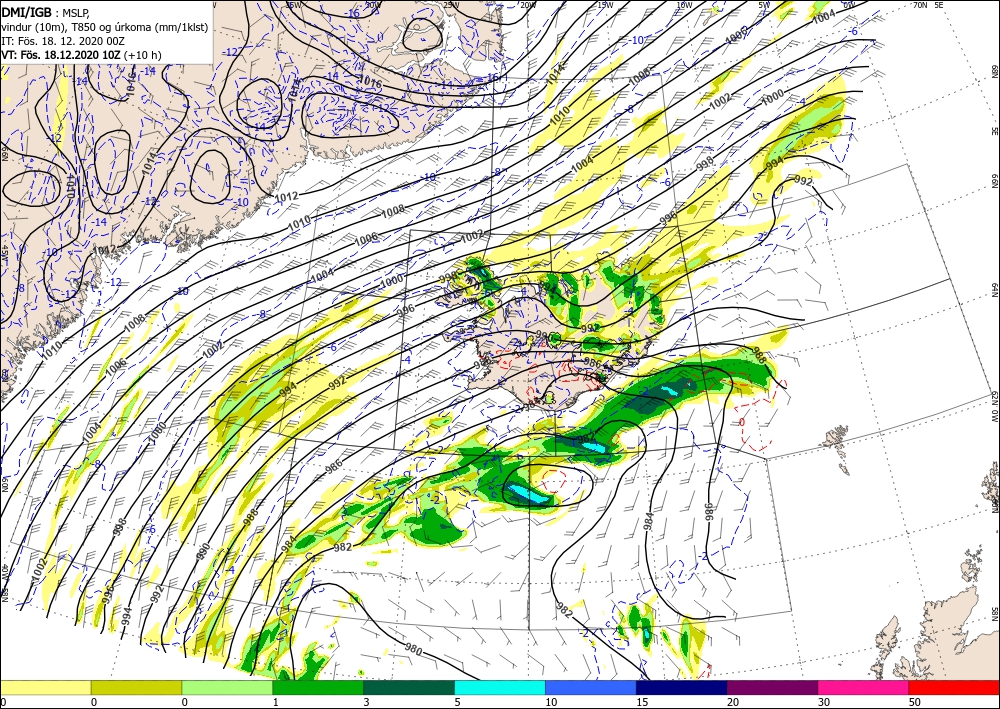1000x709 pixels.
Task: Click the legend scale value '5'
Action: click(x=458, y=702)
